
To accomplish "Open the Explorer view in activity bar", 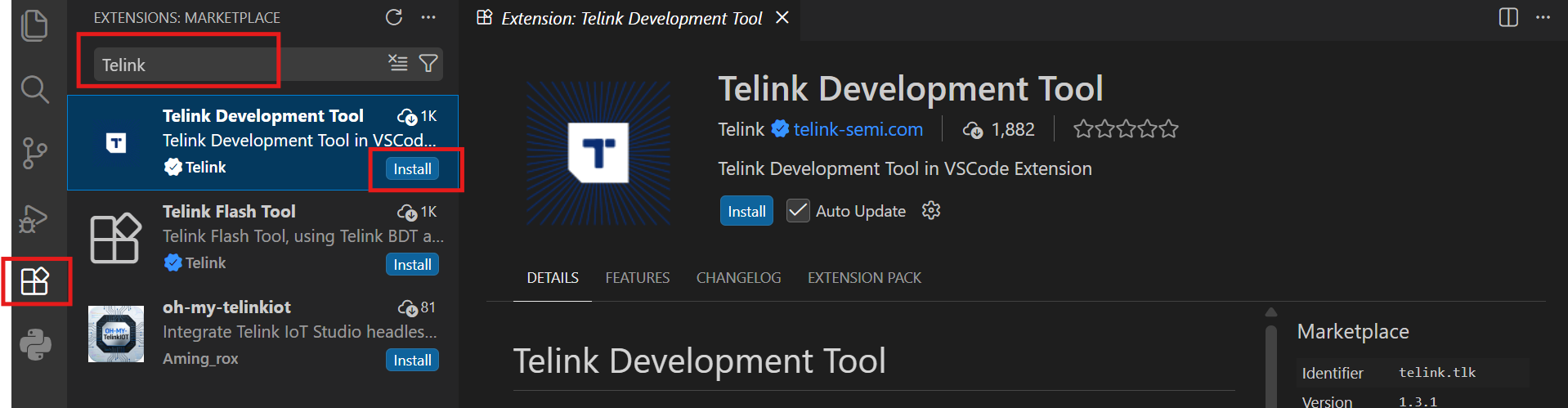I will pyautogui.click(x=34, y=25).
